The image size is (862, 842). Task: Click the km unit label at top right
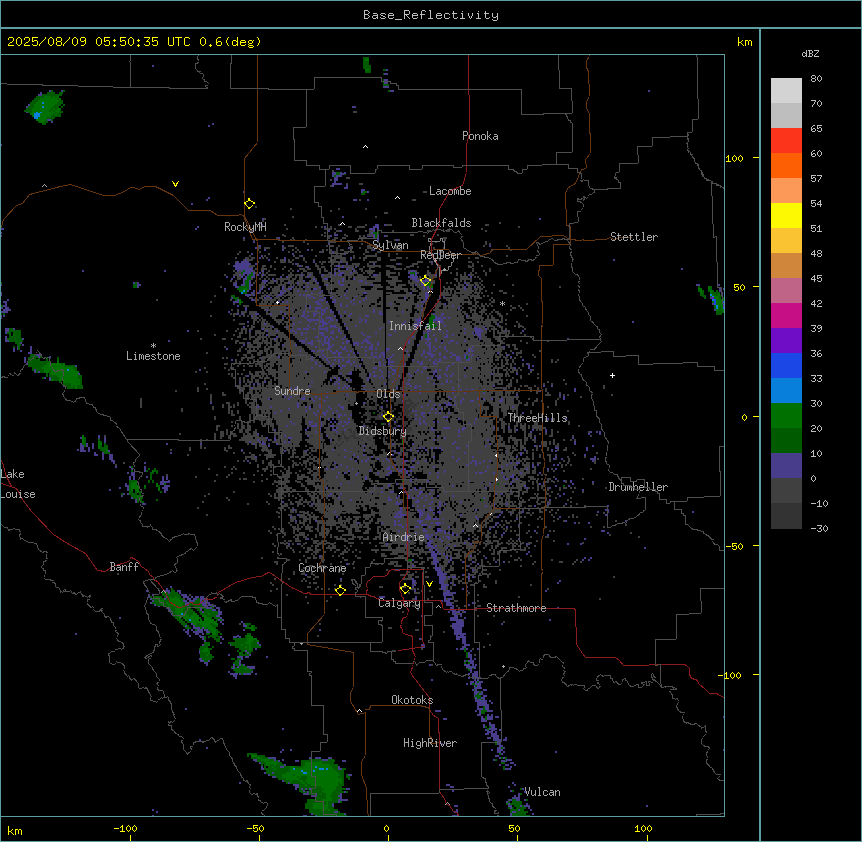[x=744, y=42]
